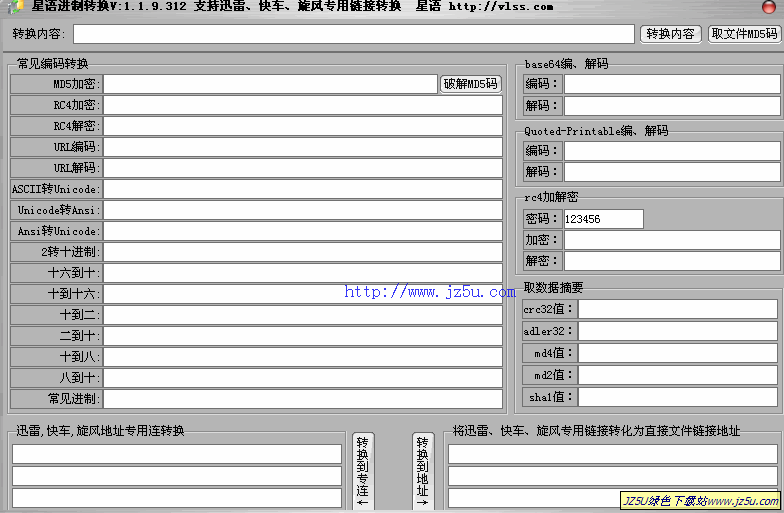Click the crc32值 label
This screenshot has width=784, height=513.
click(x=550, y=309)
